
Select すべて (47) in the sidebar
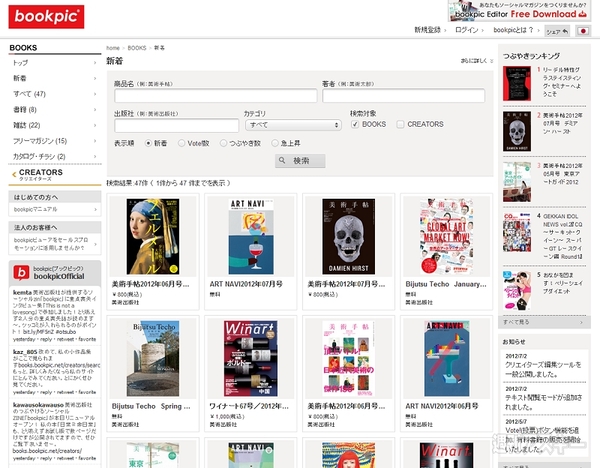(x=55, y=94)
